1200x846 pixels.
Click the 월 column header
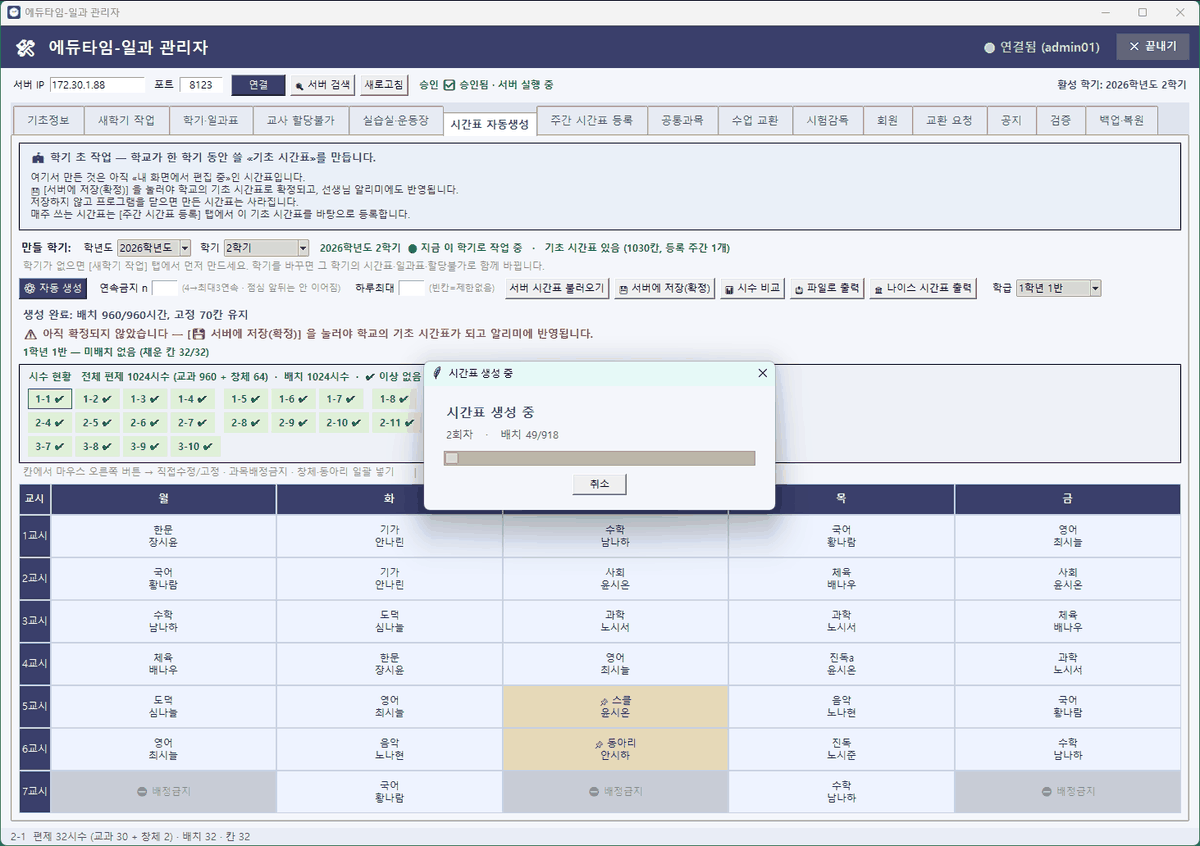pyautogui.click(x=164, y=499)
